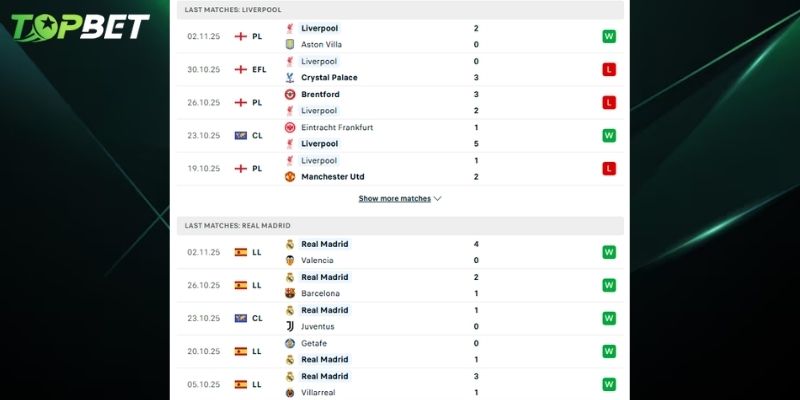
Task: Click the England flag beside EFL
Action: point(240,69)
